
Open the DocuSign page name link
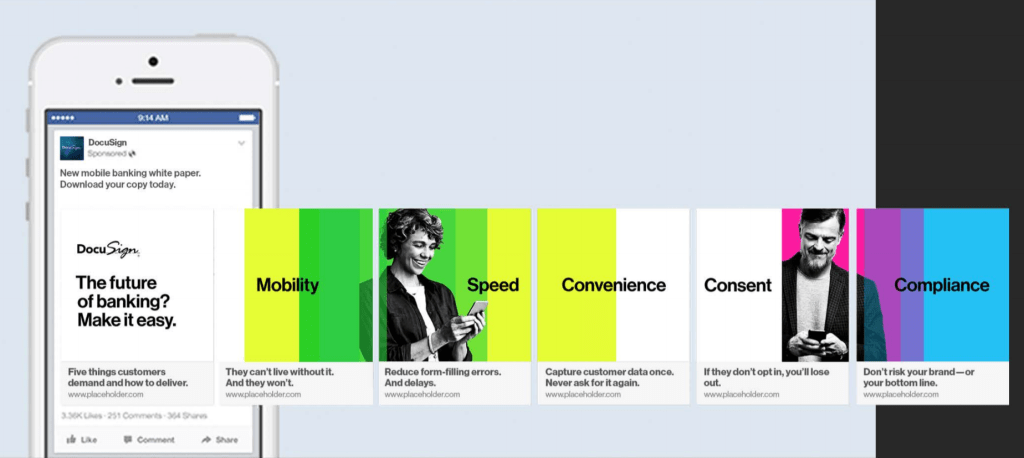108,142
